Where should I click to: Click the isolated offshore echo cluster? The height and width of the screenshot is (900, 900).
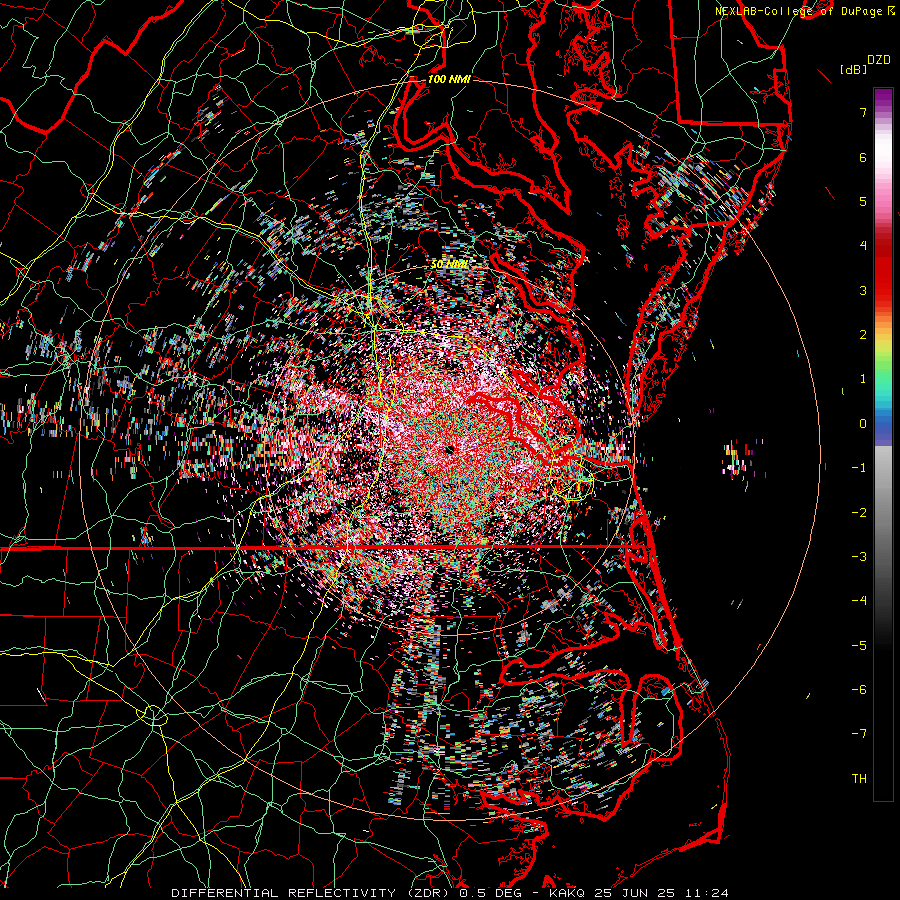[x=739, y=458]
